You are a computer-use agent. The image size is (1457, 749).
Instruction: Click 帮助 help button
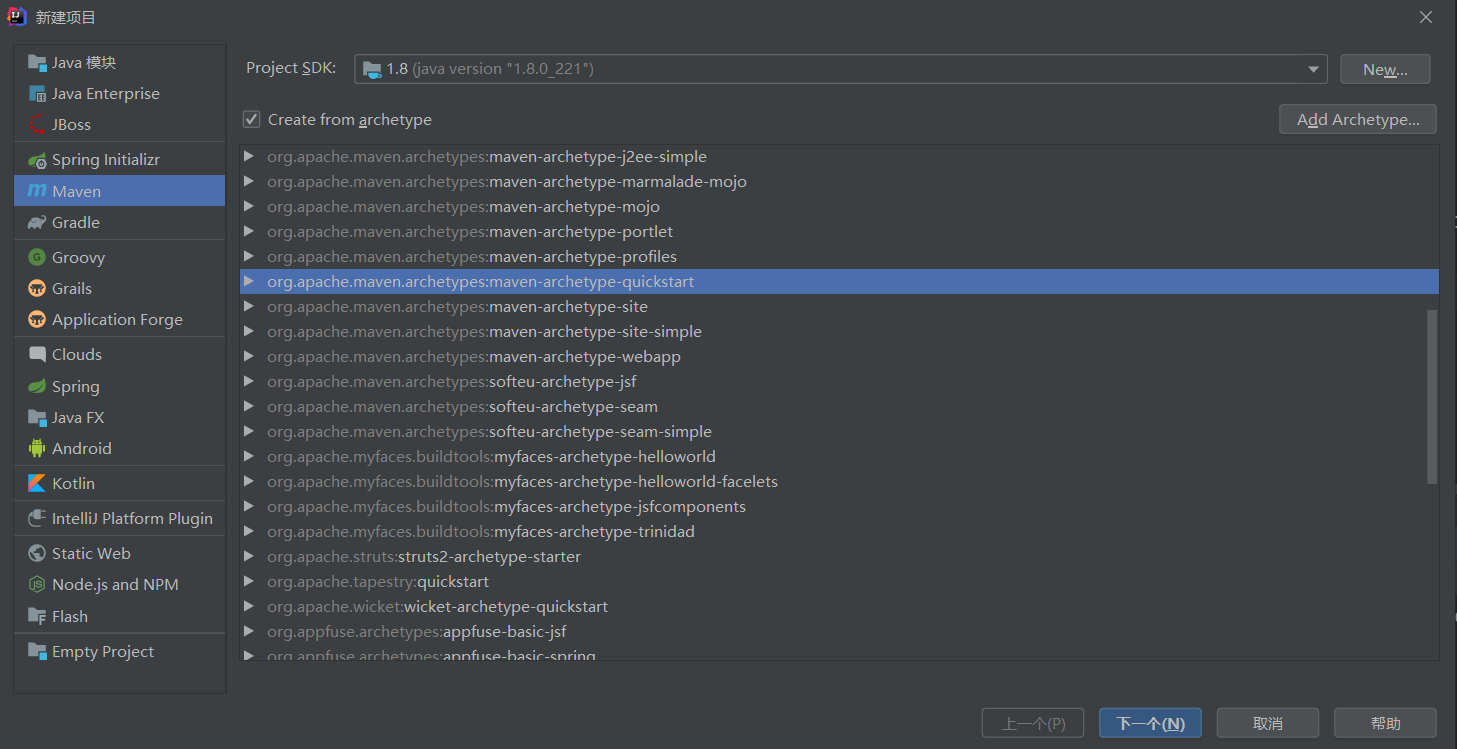click(1386, 723)
